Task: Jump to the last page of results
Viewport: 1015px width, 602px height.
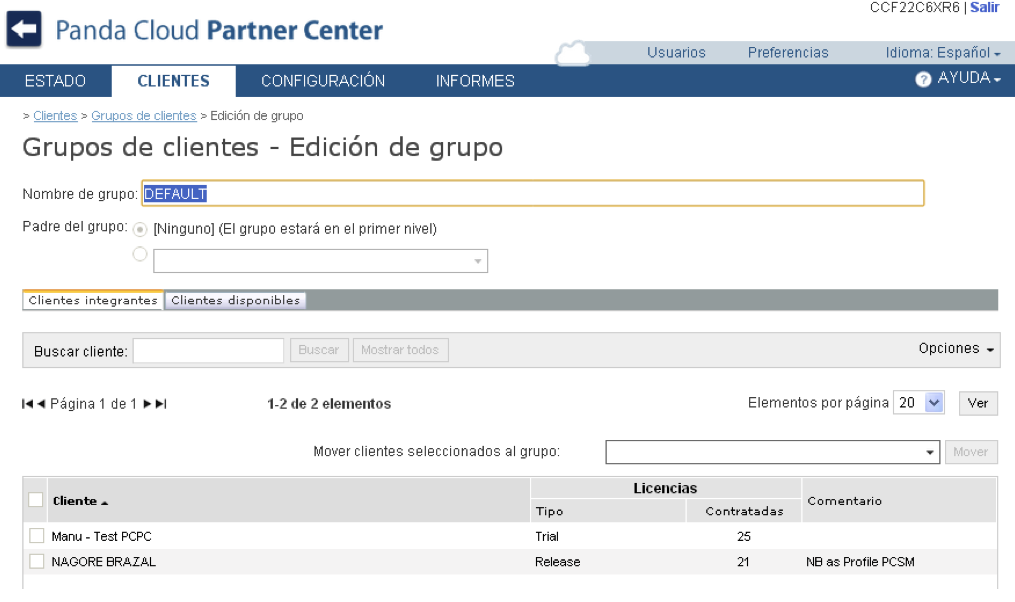Action: coord(161,404)
